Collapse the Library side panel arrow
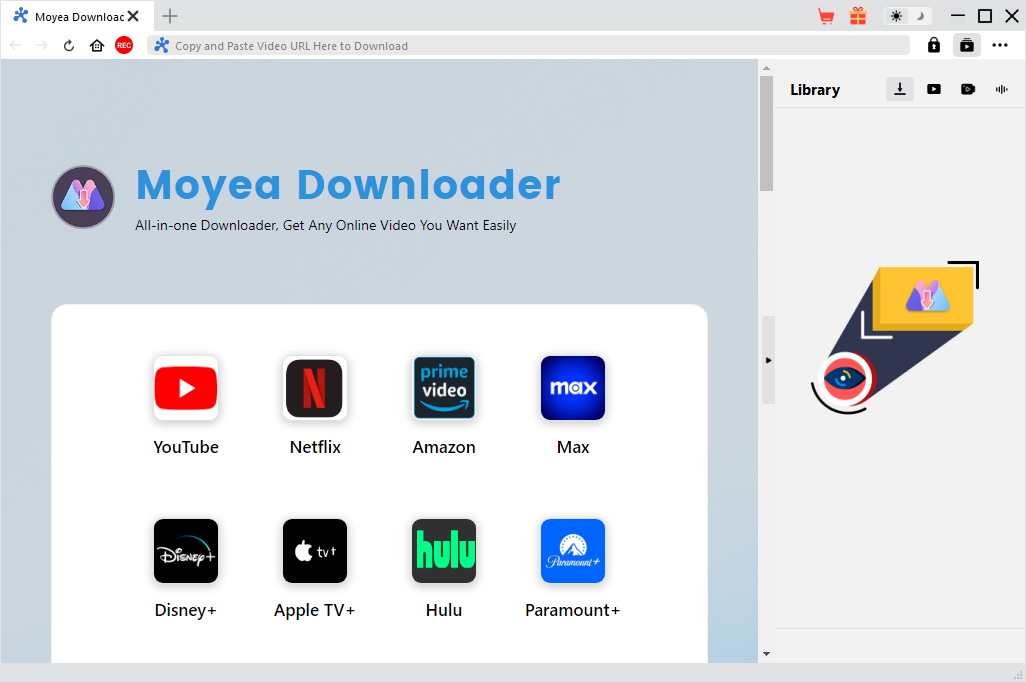The height and width of the screenshot is (682, 1026). pyautogui.click(x=768, y=360)
